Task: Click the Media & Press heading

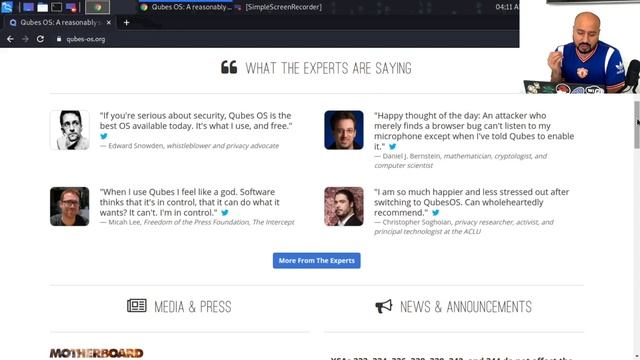Action: point(193,307)
